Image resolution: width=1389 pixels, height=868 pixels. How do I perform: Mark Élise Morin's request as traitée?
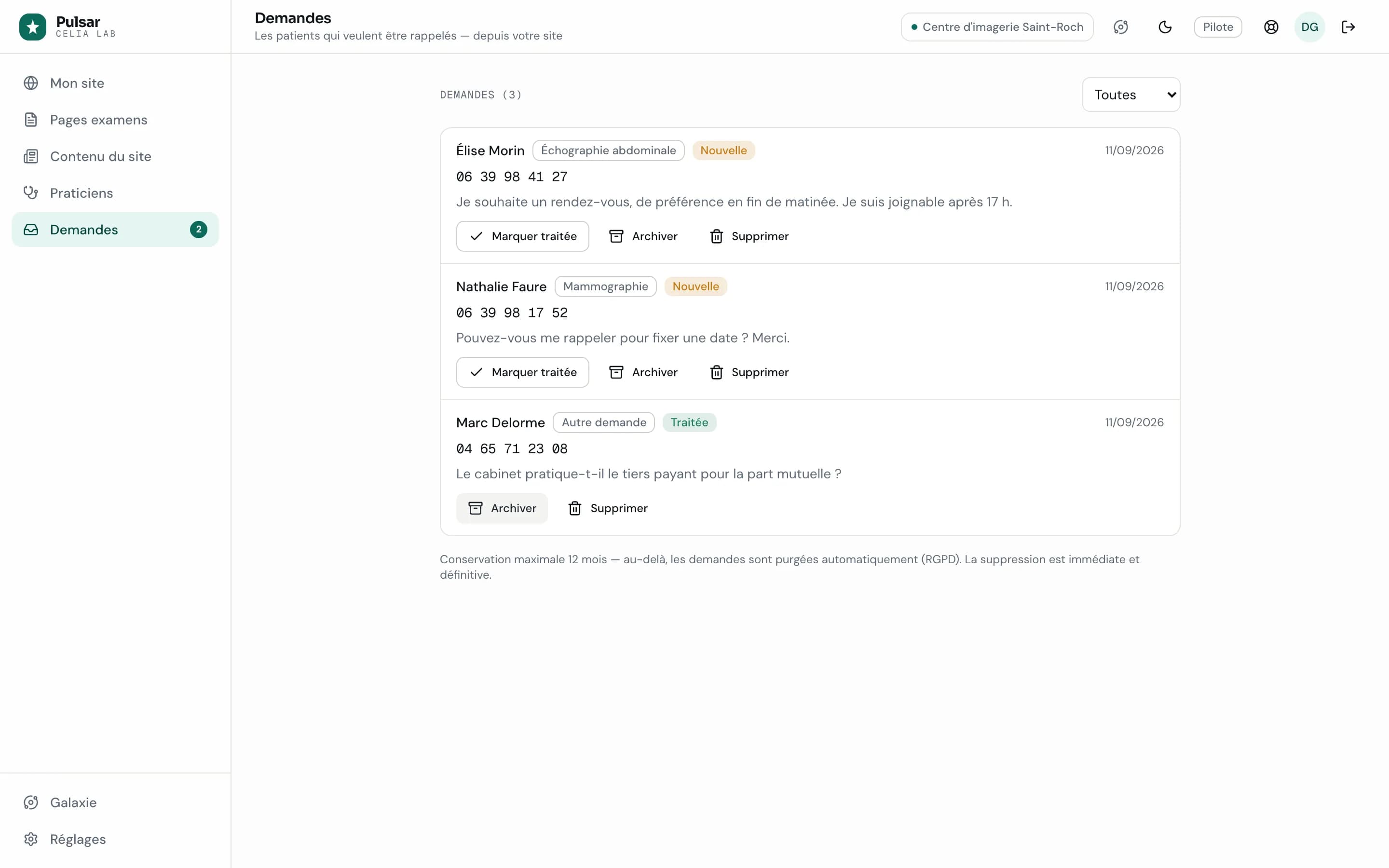[x=522, y=236]
